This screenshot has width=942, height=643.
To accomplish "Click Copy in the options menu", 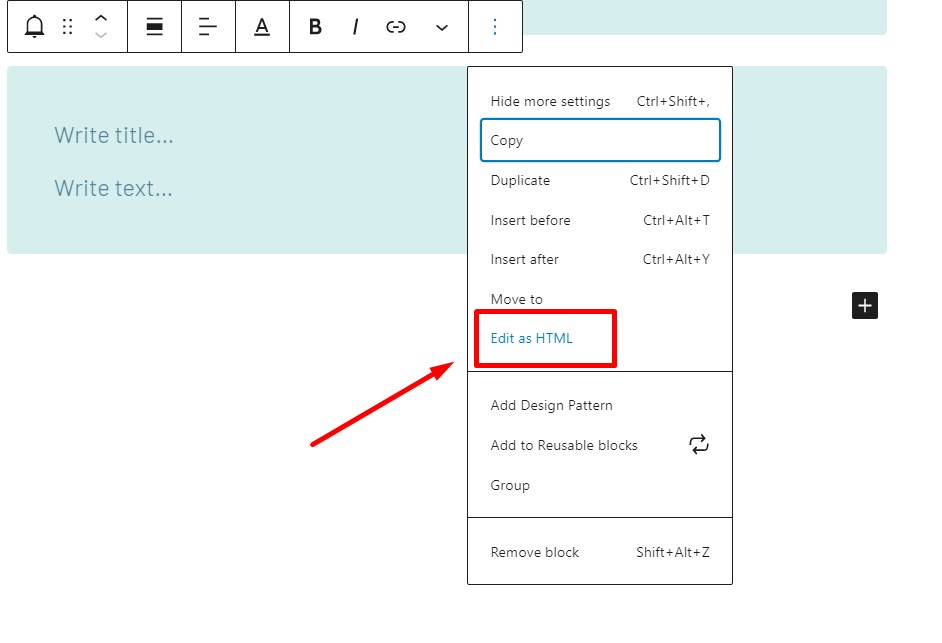I will pyautogui.click(x=600, y=140).
